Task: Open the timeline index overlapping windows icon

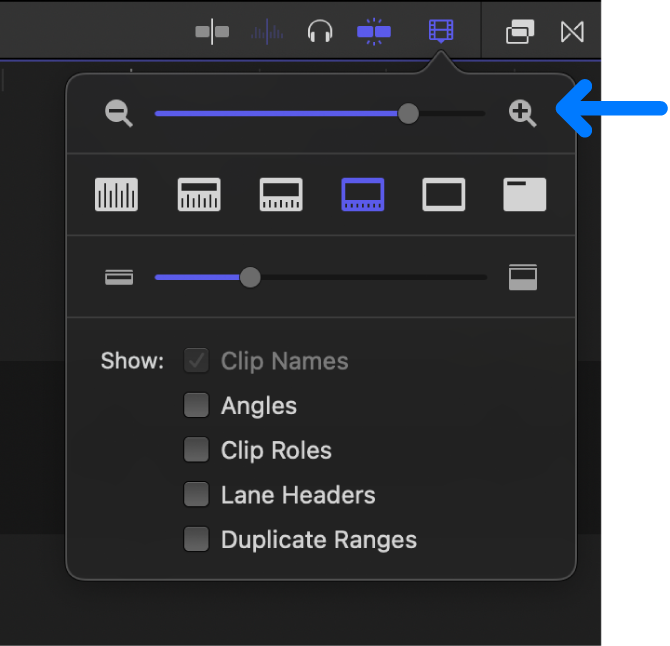Action: point(520,32)
